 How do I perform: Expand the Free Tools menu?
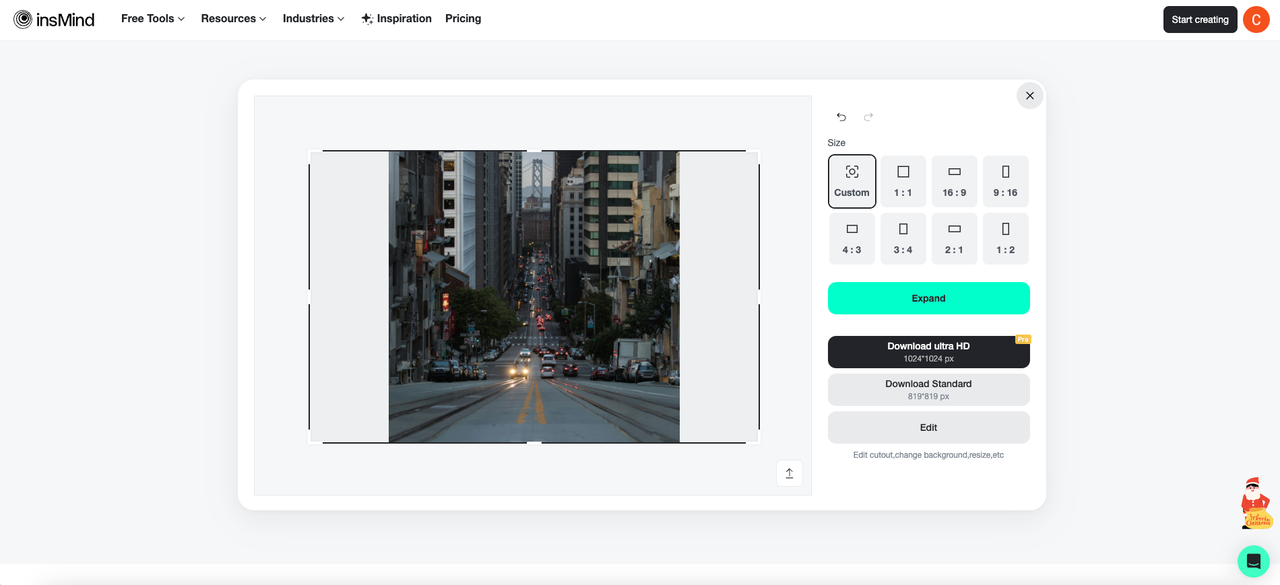(153, 19)
